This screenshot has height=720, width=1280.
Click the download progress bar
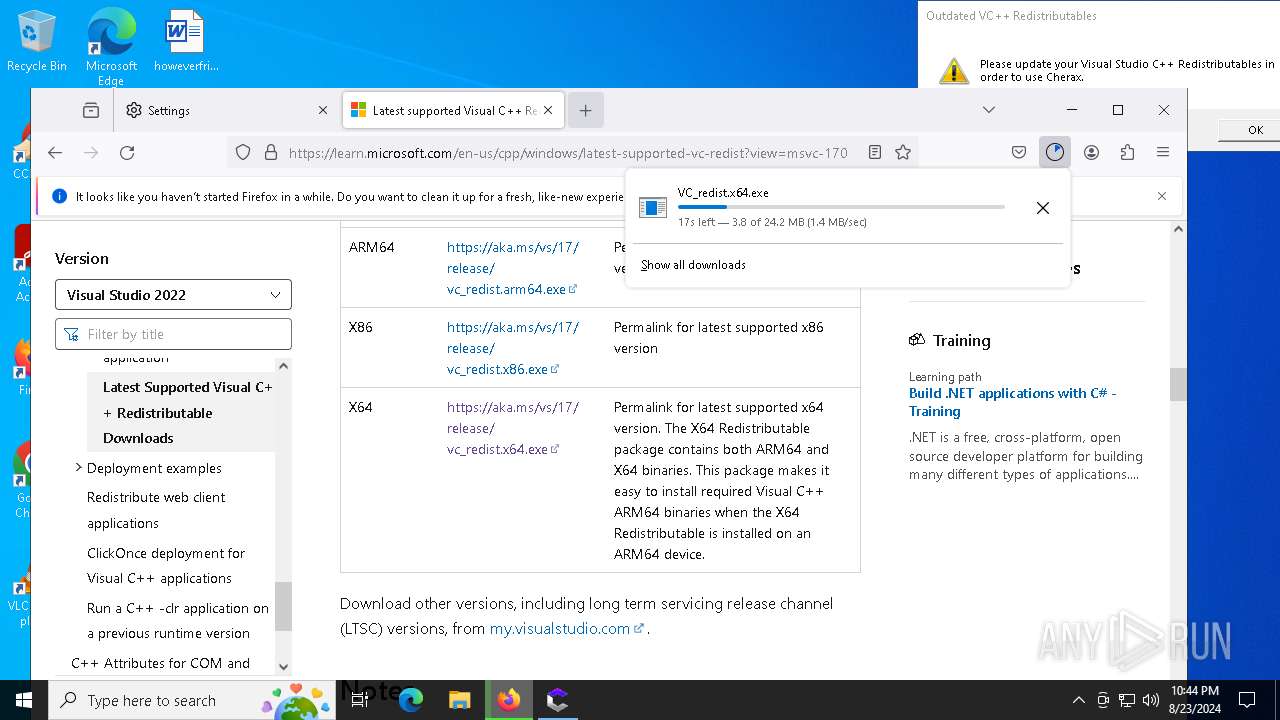click(841, 208)
